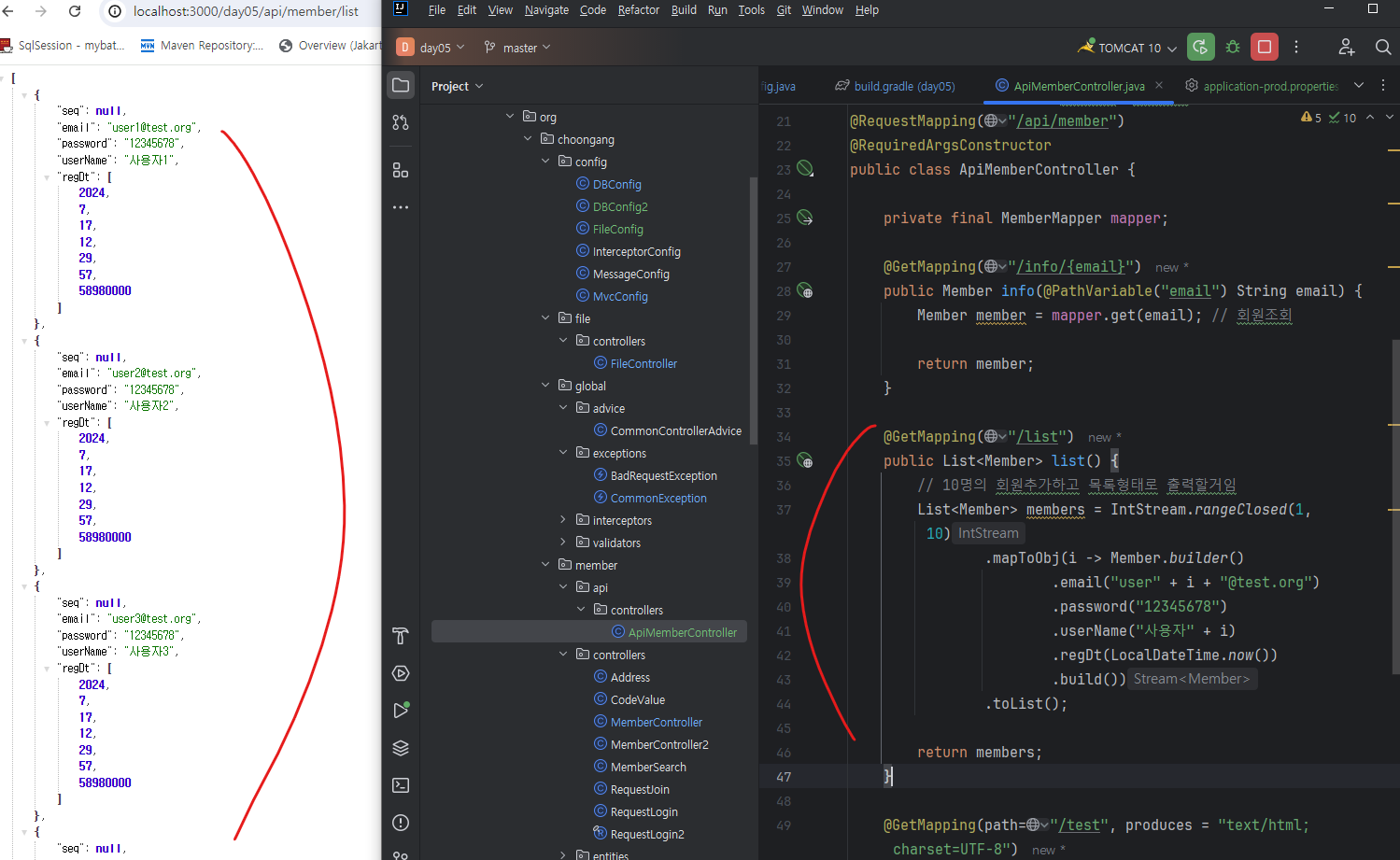Open the Navigate menu
This screenshot has width=1400, height=860.
pyautogui.click(x=546, y=10)
